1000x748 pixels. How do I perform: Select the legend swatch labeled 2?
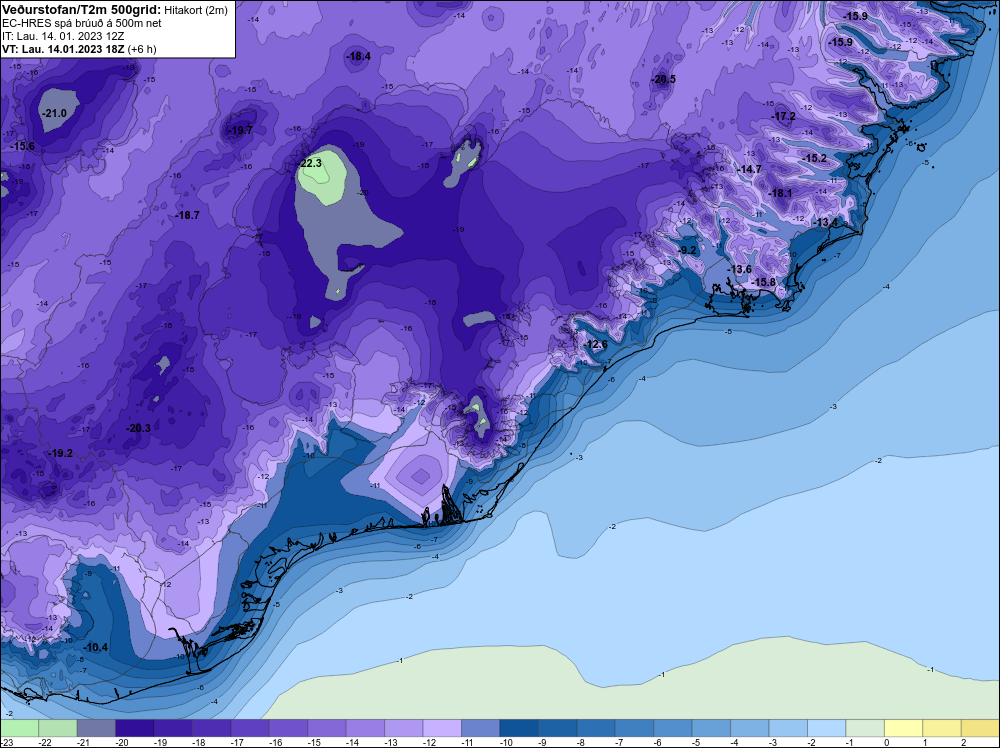pyautogui.click(x=981, y=728)
